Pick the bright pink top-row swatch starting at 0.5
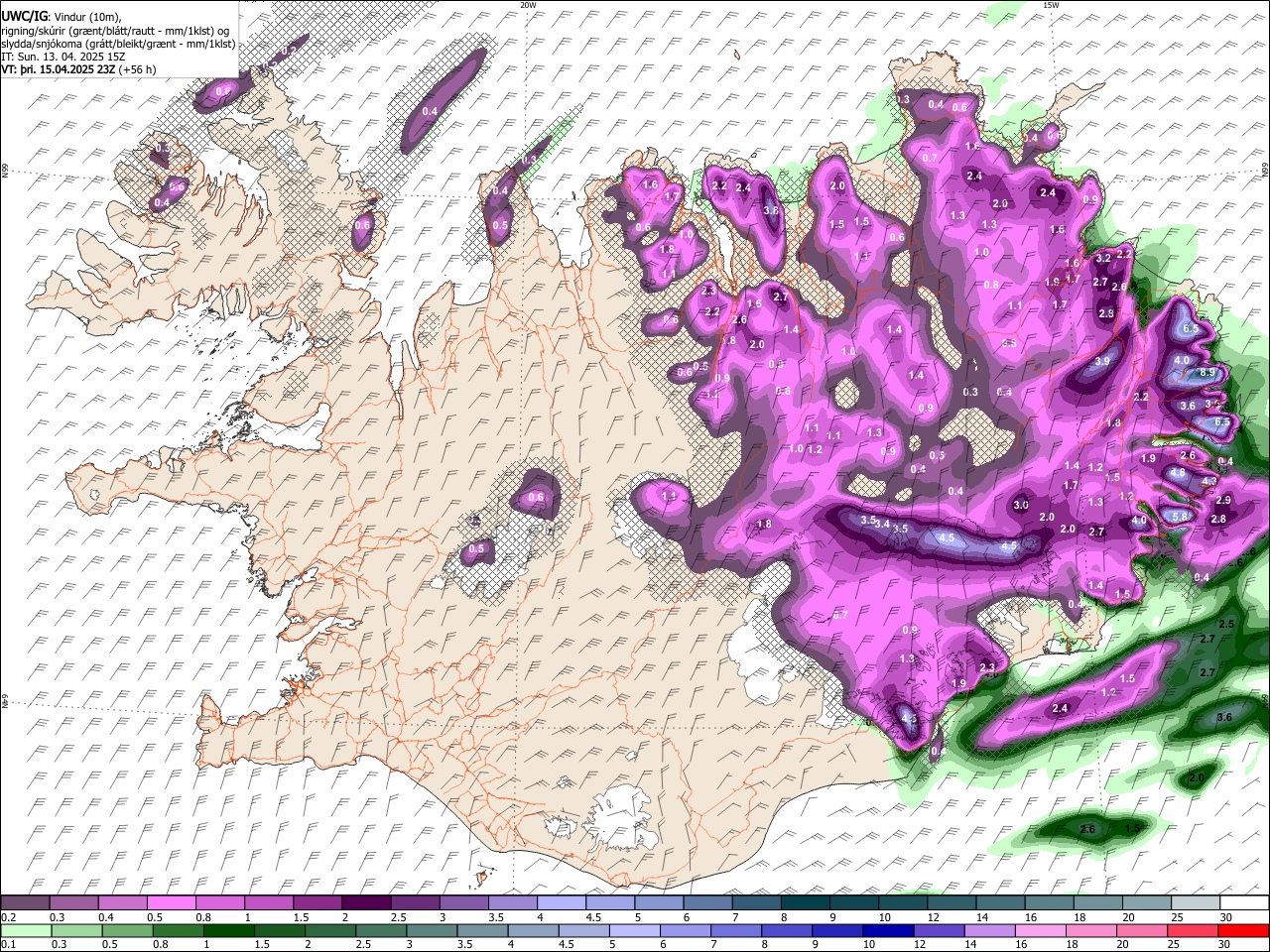Viewport: 1270px width, 952px height. (171, 903)
